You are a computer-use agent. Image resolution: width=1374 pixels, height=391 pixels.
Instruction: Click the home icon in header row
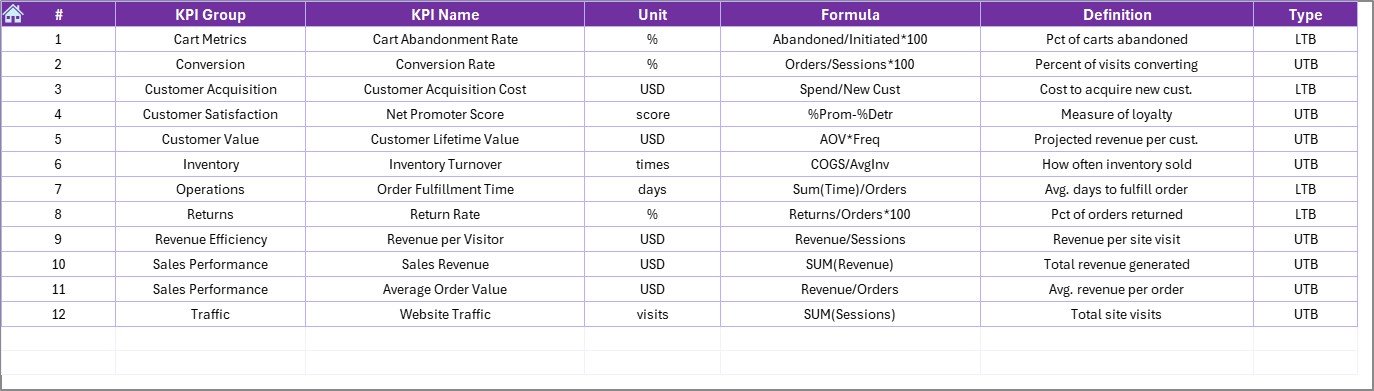14,14
